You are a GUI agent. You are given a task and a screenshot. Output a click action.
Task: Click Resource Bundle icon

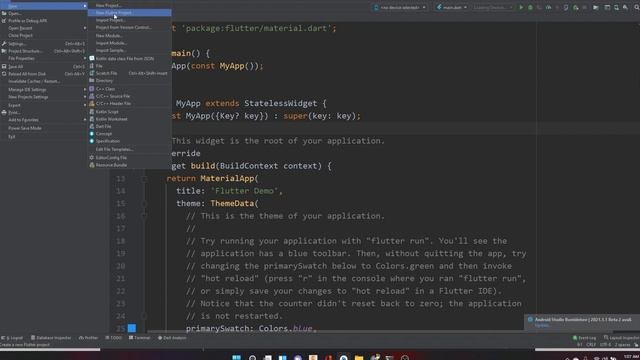[x=92, y=165]
